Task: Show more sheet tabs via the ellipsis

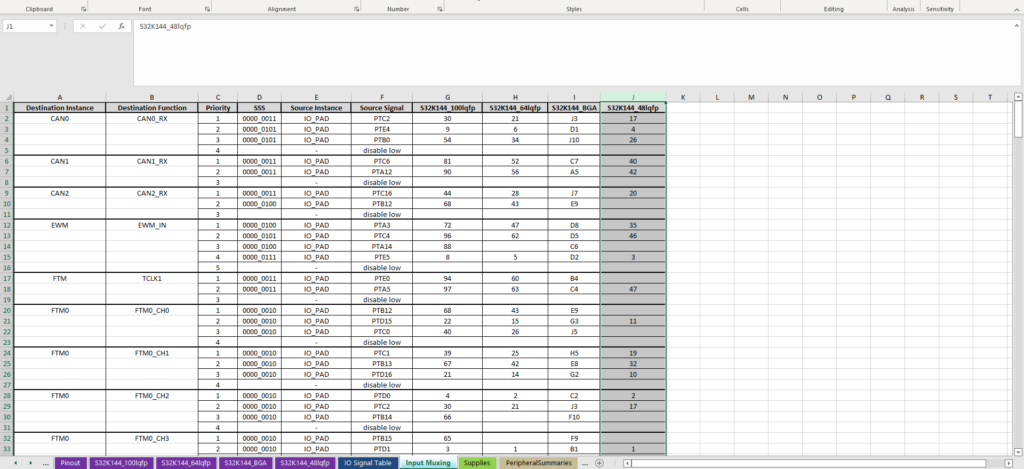Action: pyautogui.click(x=585, y=463)
